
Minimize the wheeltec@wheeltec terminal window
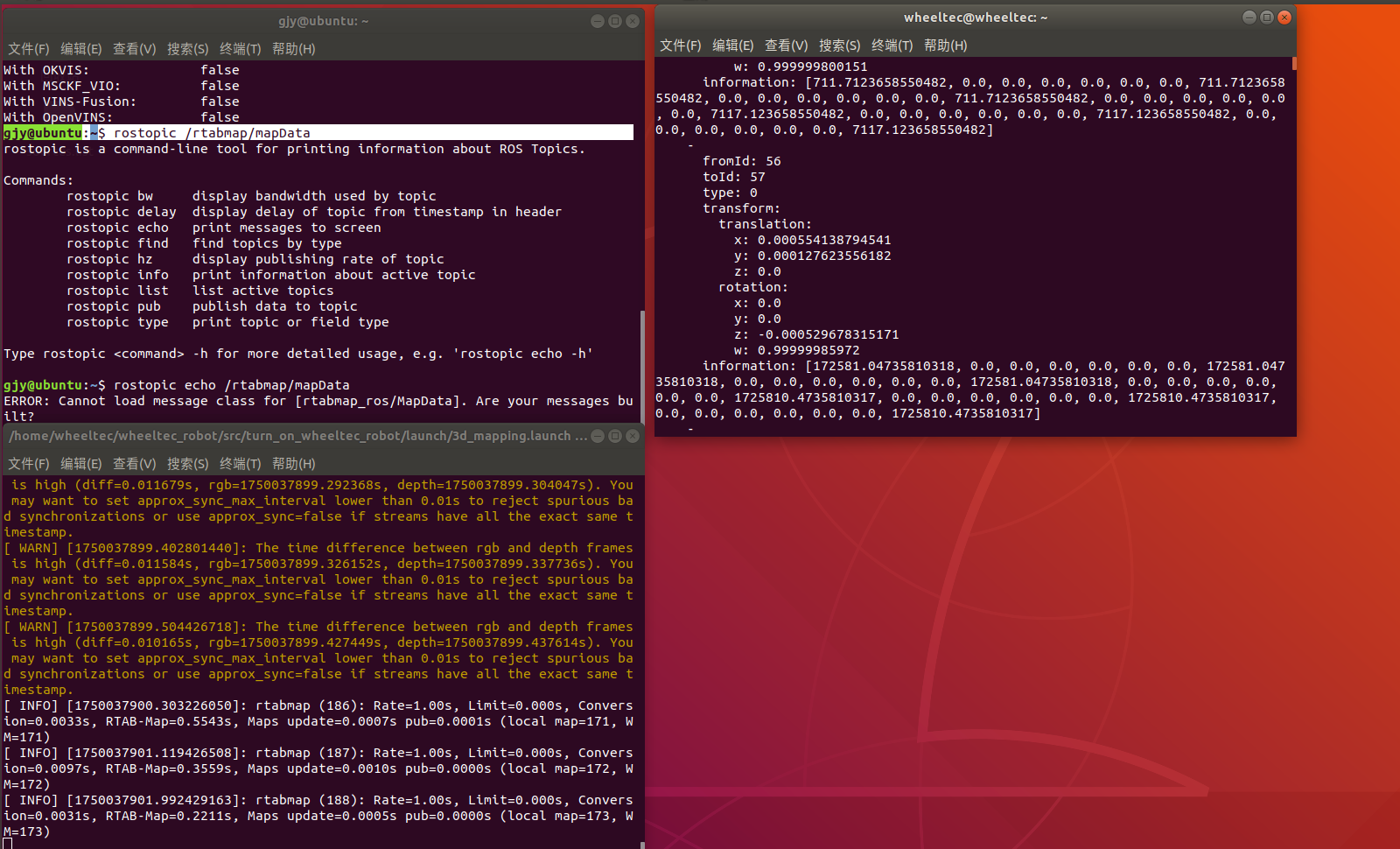coord(1249,18)
